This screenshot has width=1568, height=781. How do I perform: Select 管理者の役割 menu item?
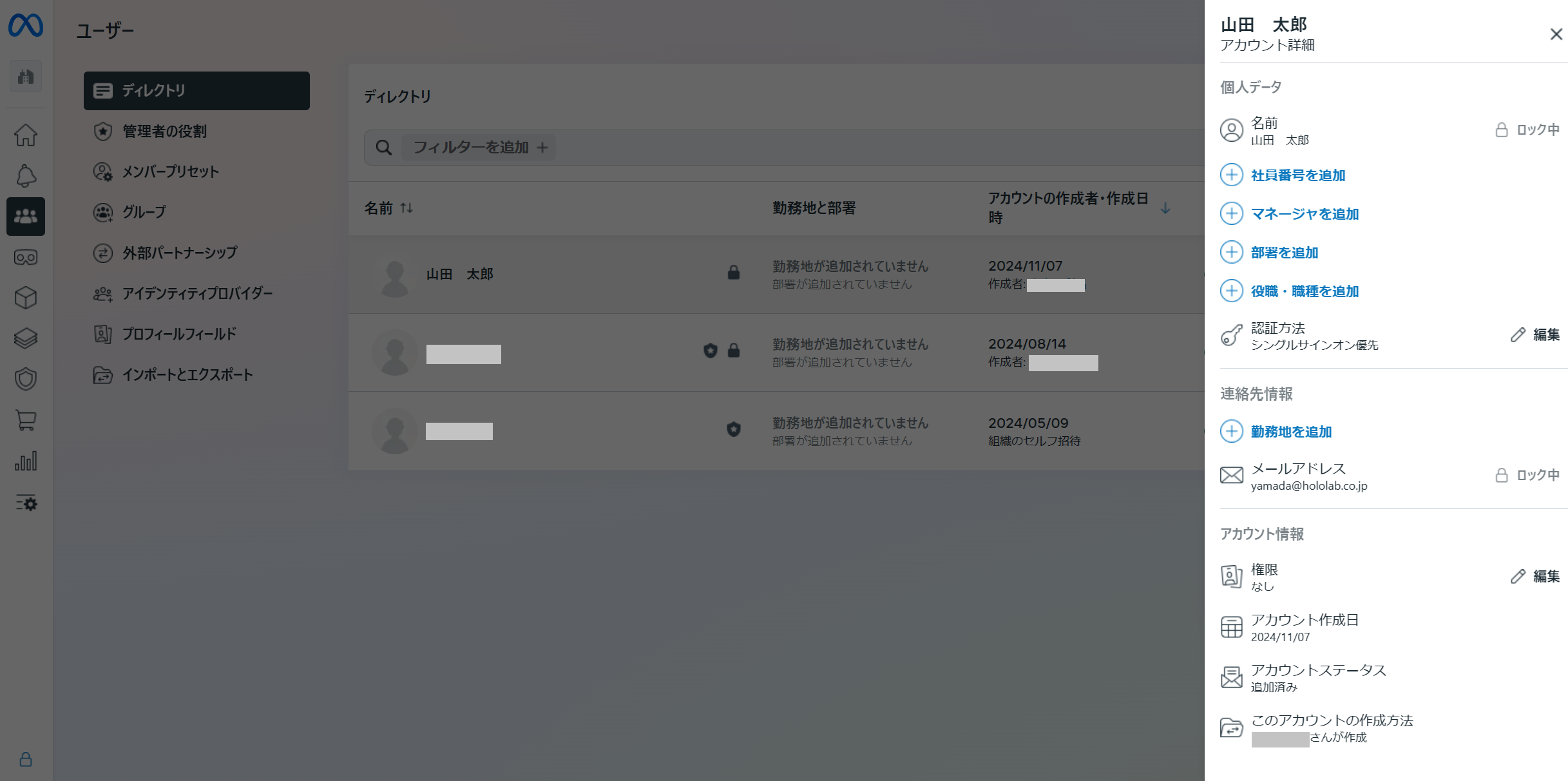coord(164,131)
